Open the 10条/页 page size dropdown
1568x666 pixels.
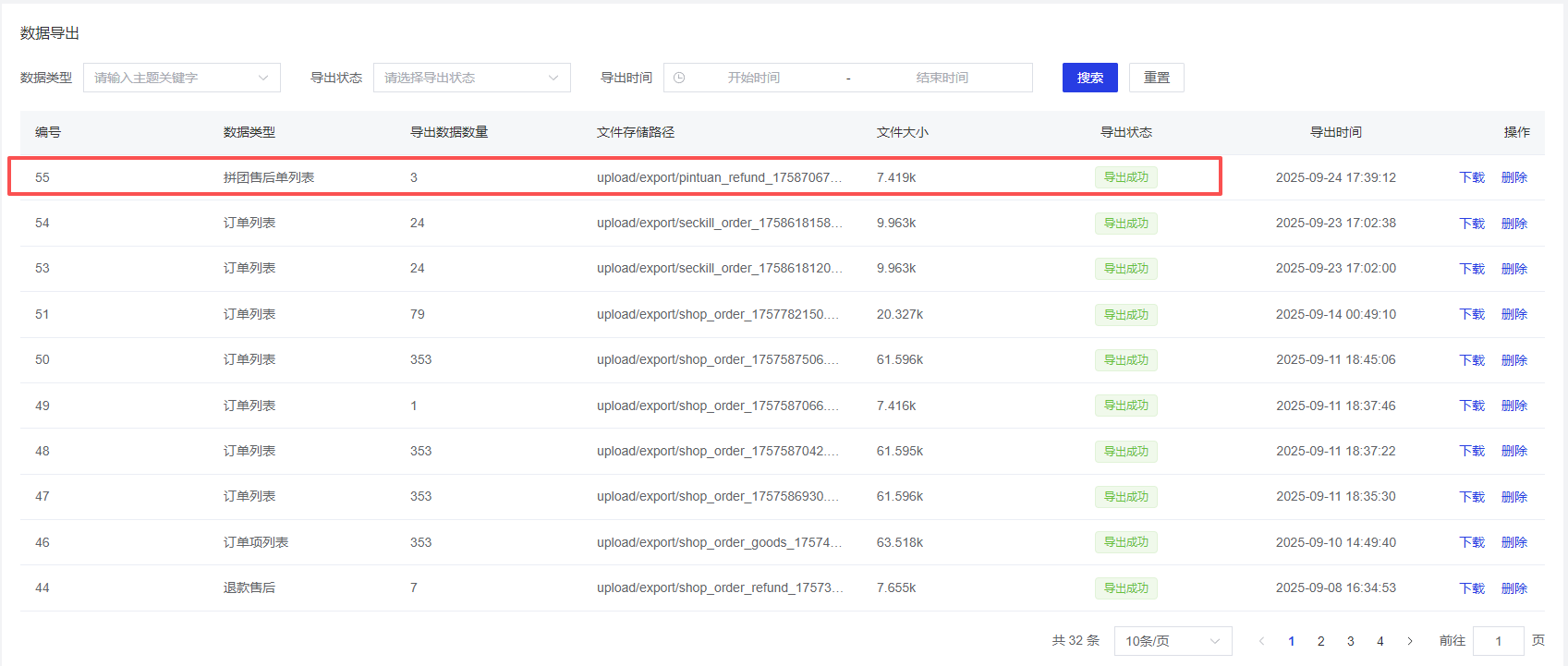point(1172,641)
